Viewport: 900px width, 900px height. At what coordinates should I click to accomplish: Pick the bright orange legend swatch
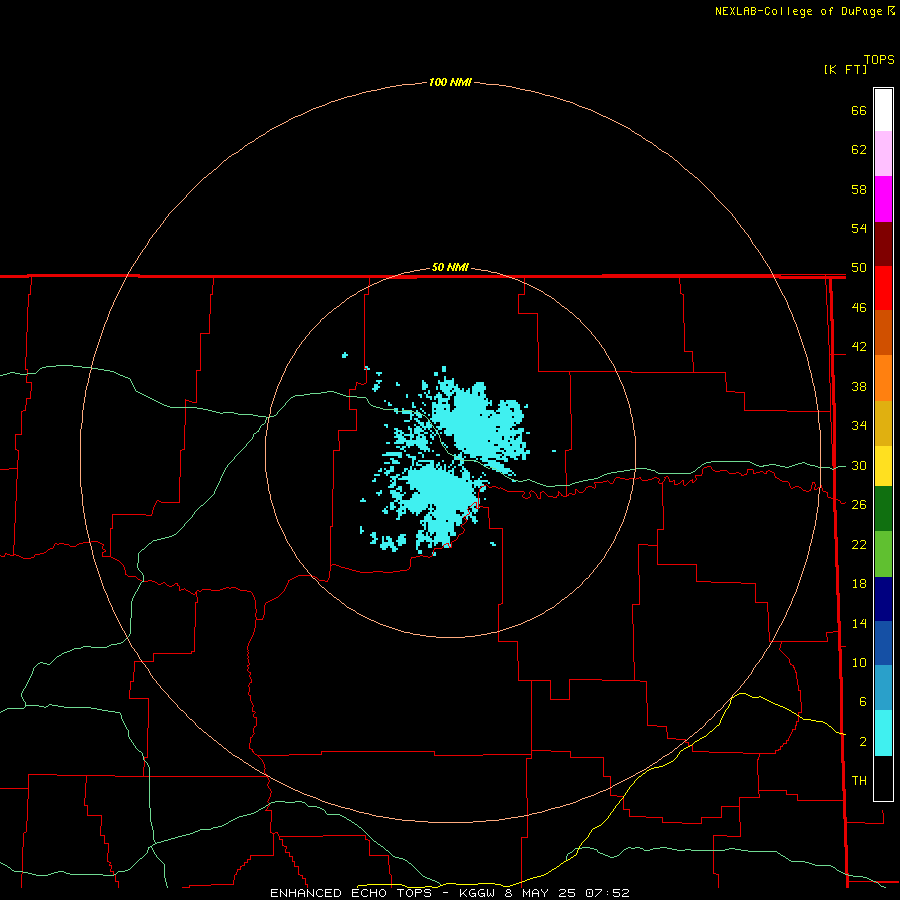pos(883,378)
